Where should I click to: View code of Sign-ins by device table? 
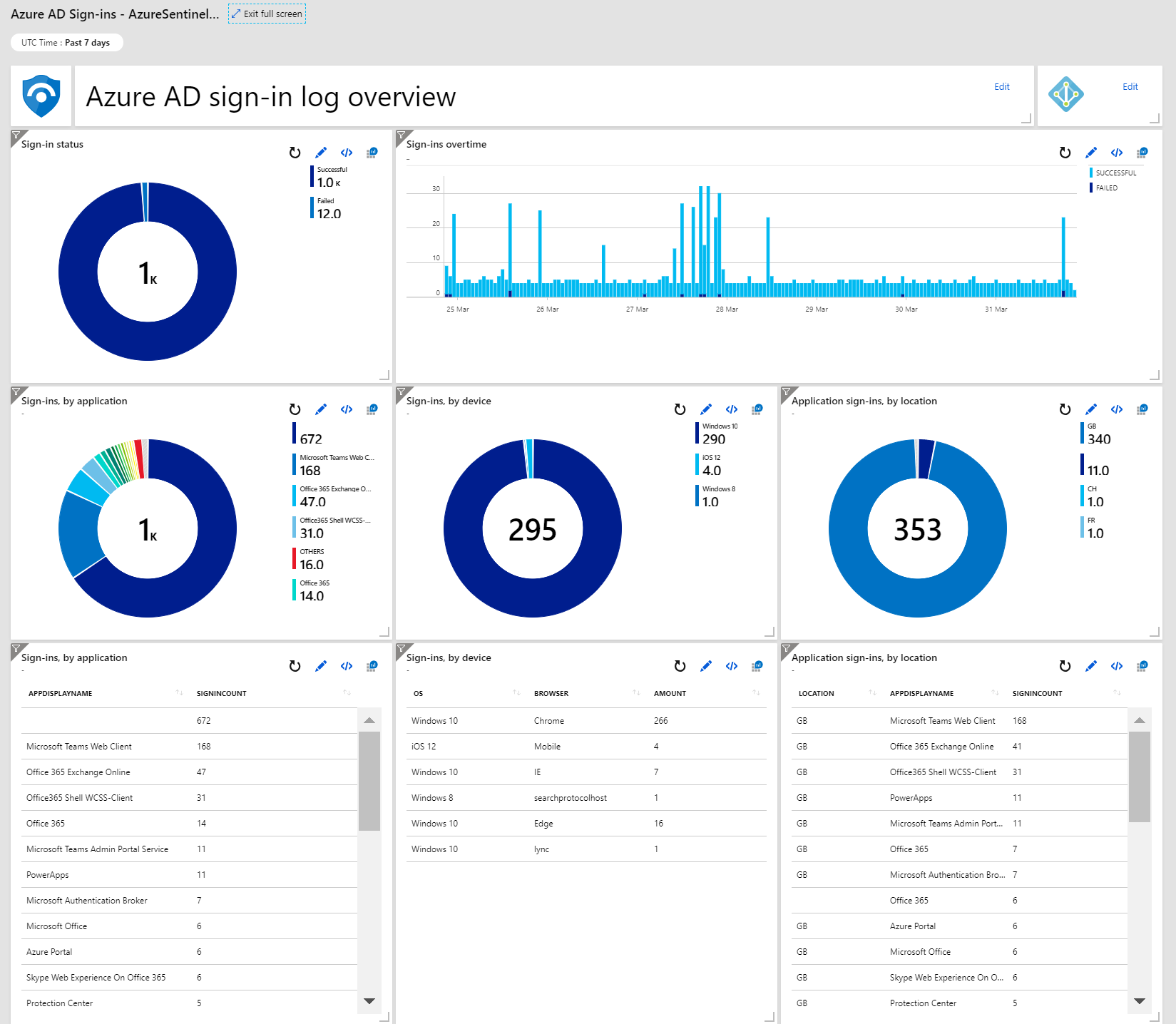pyautogui.click(x=732, y=666)
